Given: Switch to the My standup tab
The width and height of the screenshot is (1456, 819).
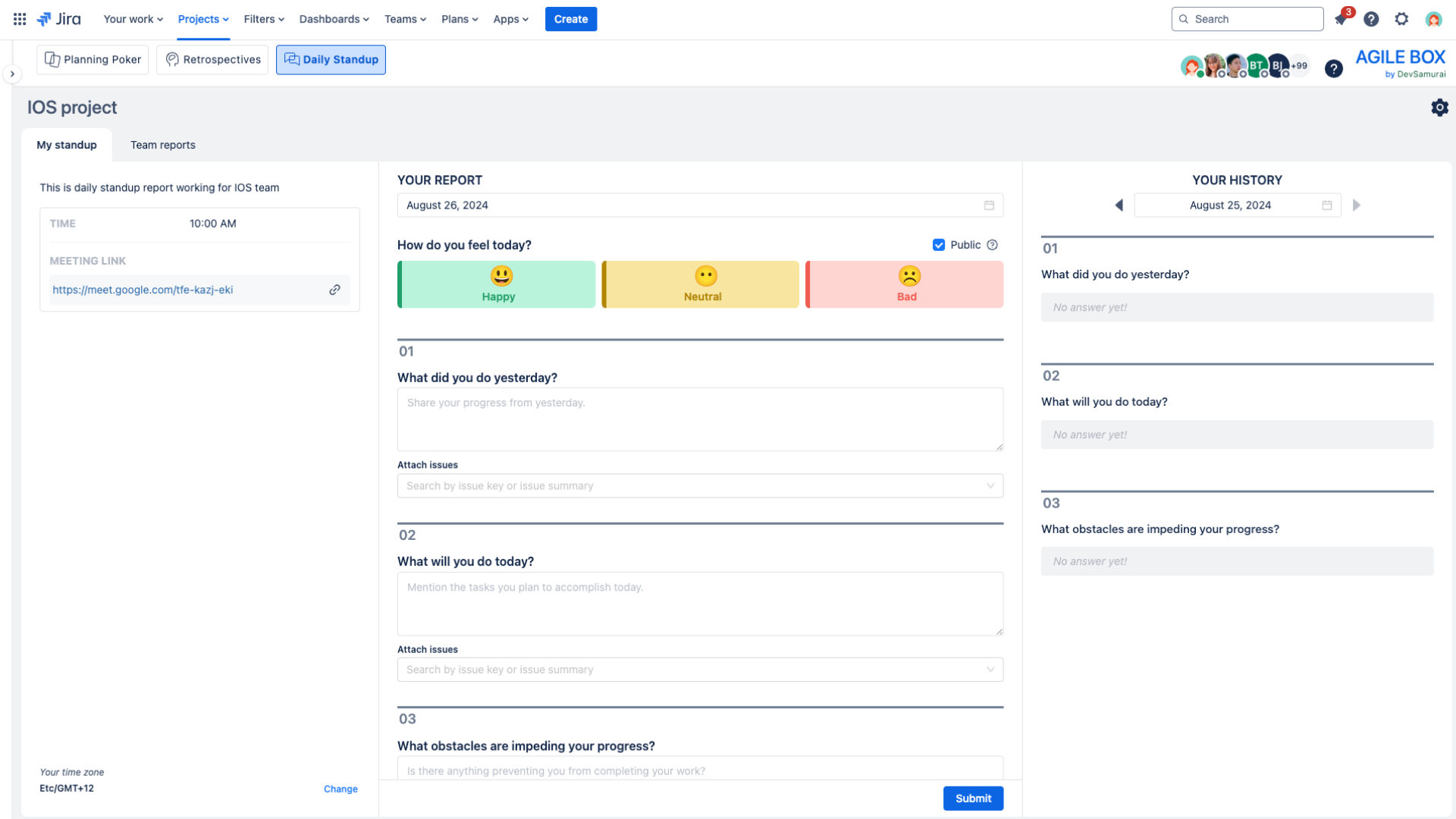Looking at the screenshot, I should click(67, 145).
